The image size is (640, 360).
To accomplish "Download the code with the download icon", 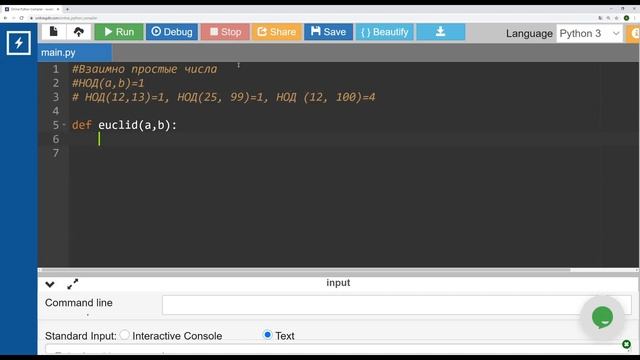I will point(440,32).
